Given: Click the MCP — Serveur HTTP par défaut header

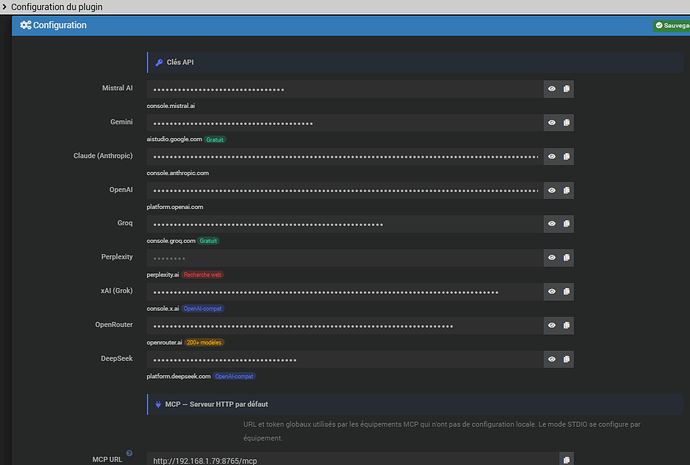Looking at the screenshot, I should pyautogui.click(x=415, y=404).
